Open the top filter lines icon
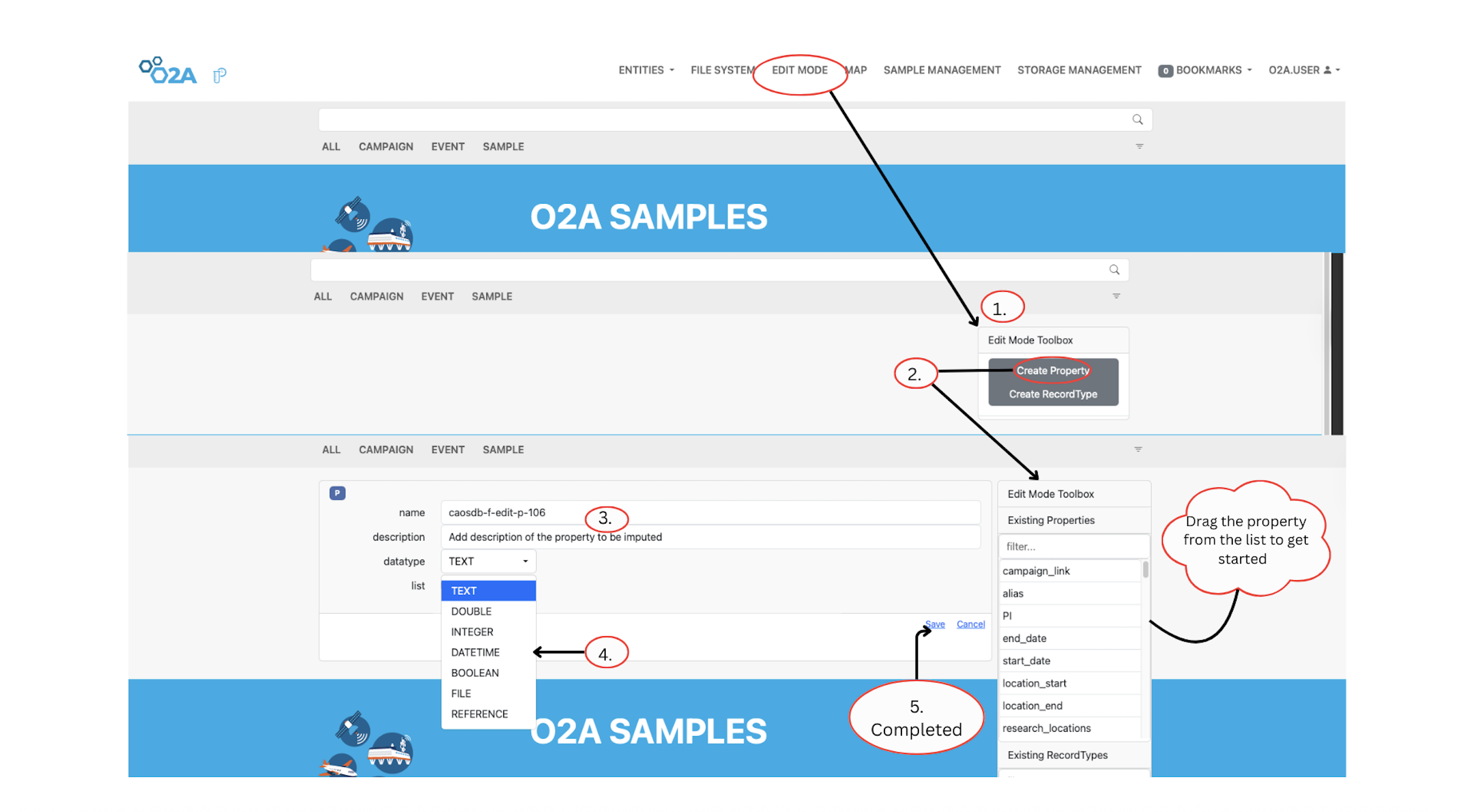 [x=1139, y=146]
